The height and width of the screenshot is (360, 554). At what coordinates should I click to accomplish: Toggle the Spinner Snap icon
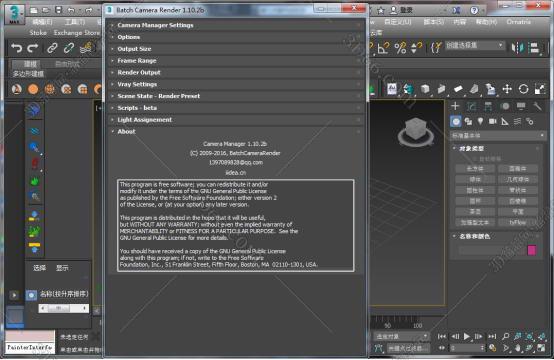(416, 48)
